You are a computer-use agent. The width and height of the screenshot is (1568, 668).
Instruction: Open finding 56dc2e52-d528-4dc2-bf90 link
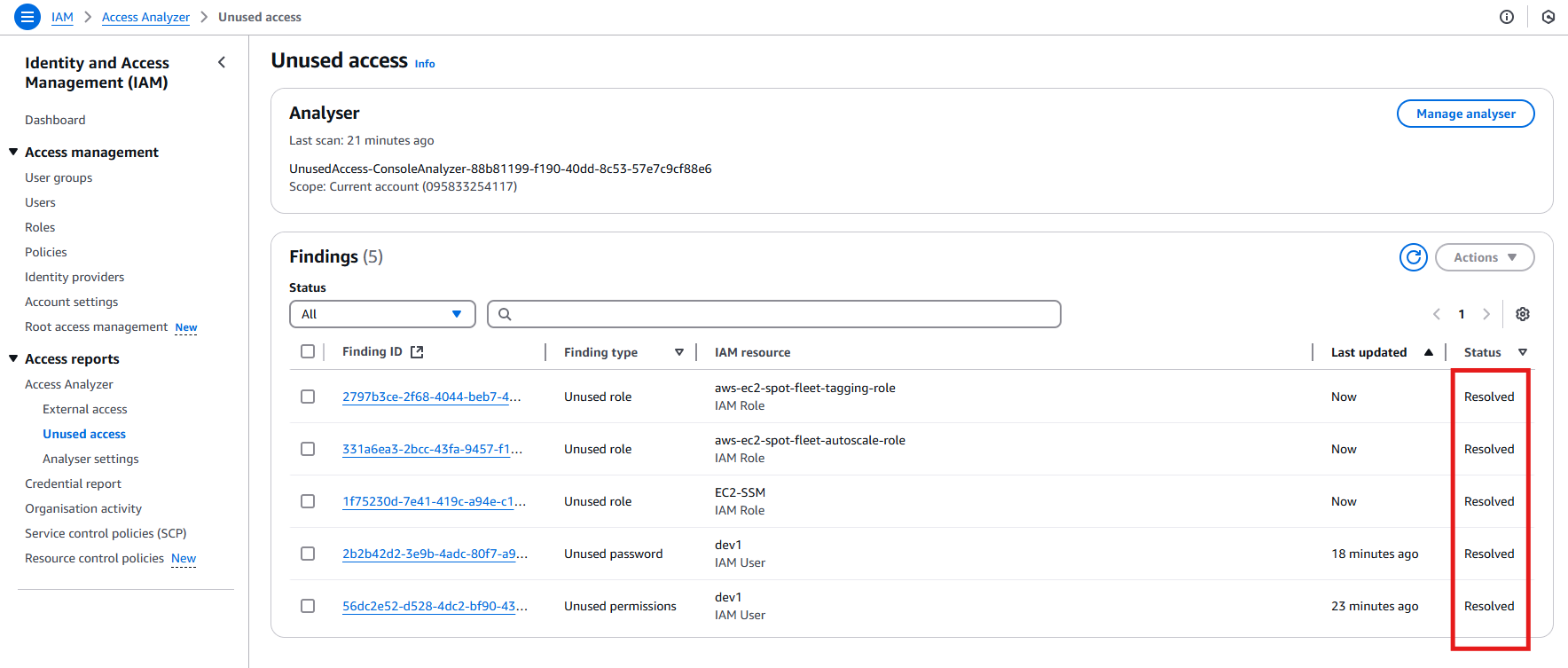coord(435,606)
